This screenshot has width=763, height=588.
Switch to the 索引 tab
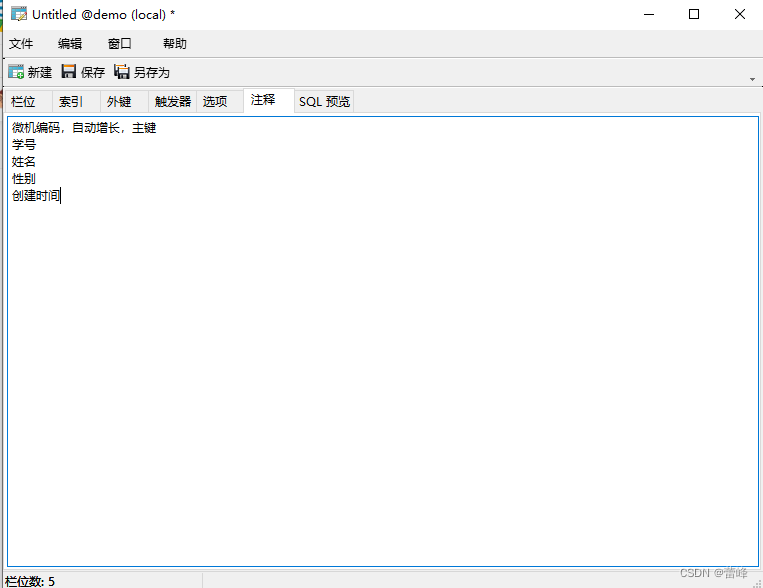(76, 101)
